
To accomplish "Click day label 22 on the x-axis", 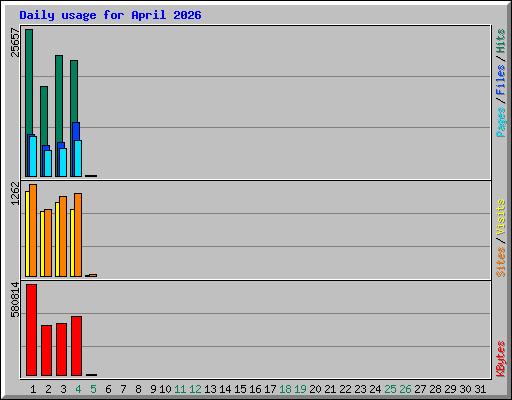I will [x=345, y=389].
